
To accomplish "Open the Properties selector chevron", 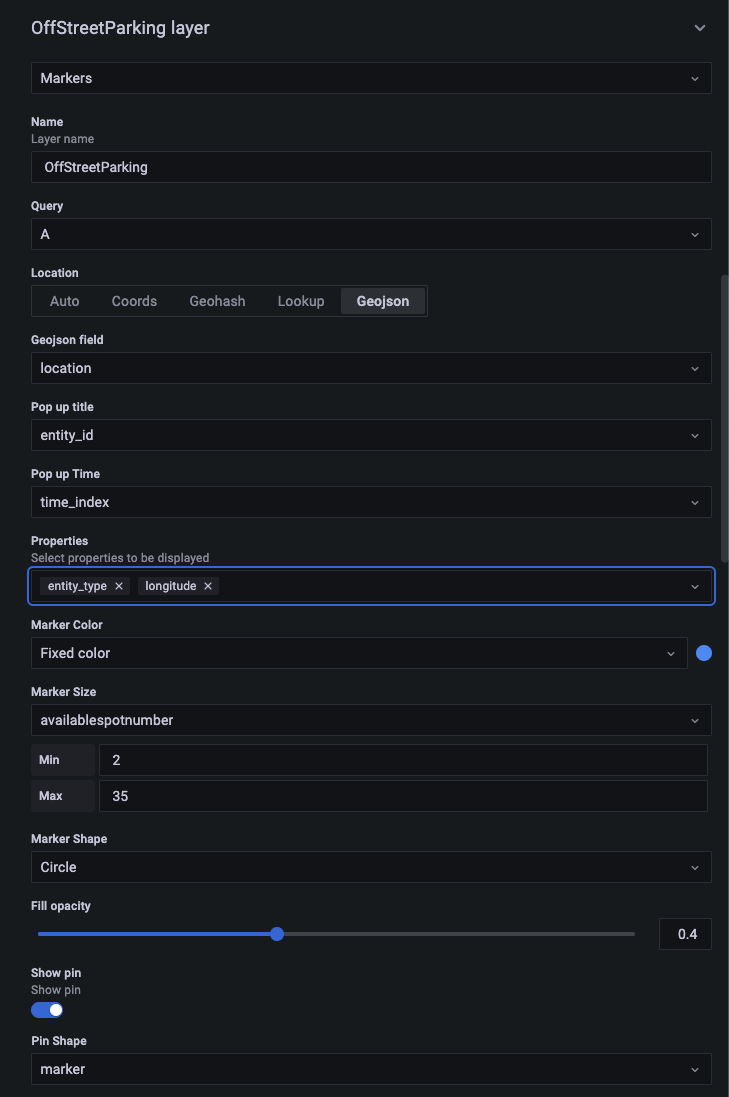I will point(695,586).
